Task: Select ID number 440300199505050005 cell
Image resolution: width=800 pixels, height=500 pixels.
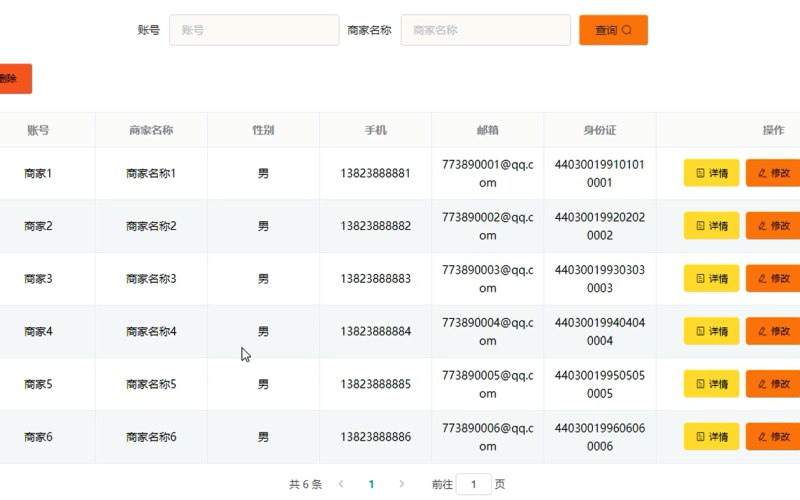Action: click(600, 384)
